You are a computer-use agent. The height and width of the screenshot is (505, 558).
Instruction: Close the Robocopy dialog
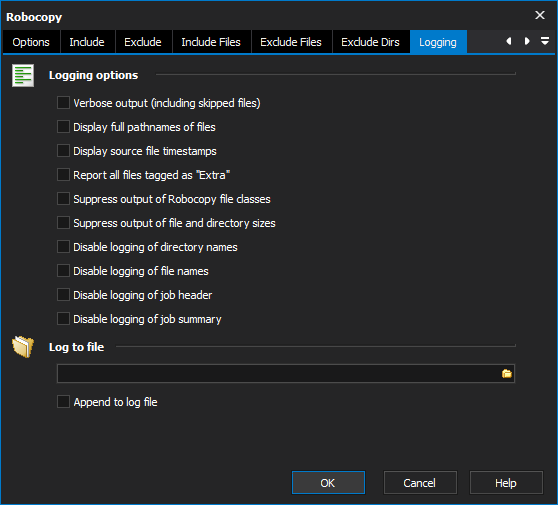coord(540,15)
